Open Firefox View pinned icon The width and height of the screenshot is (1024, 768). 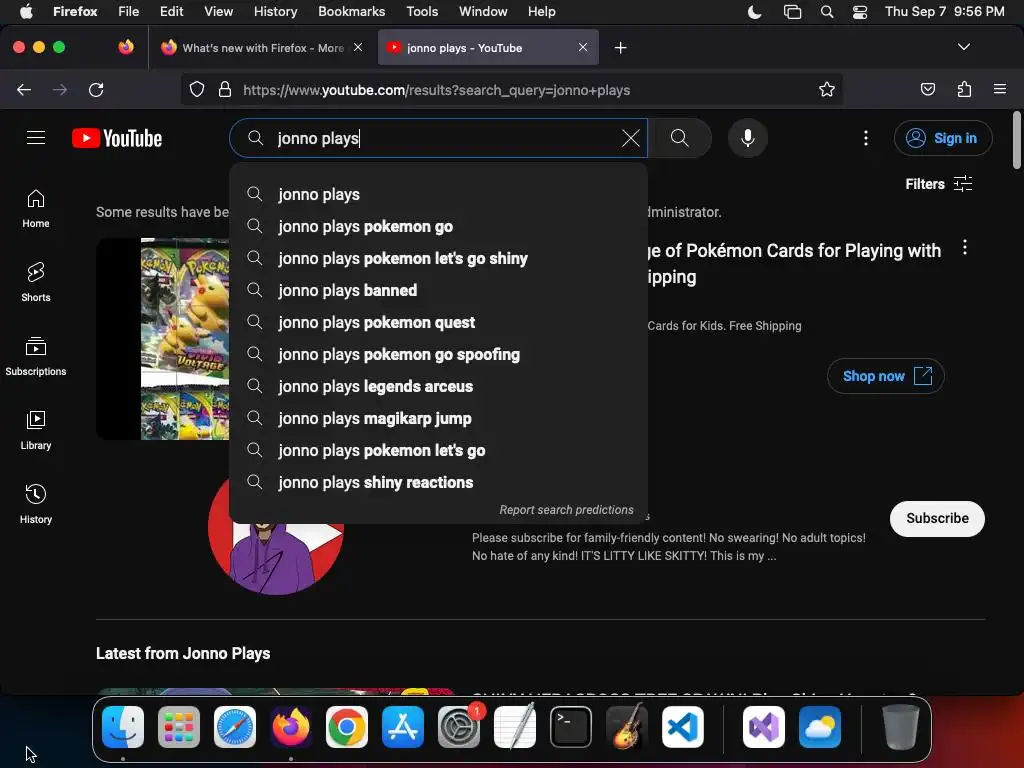(126, 47)
